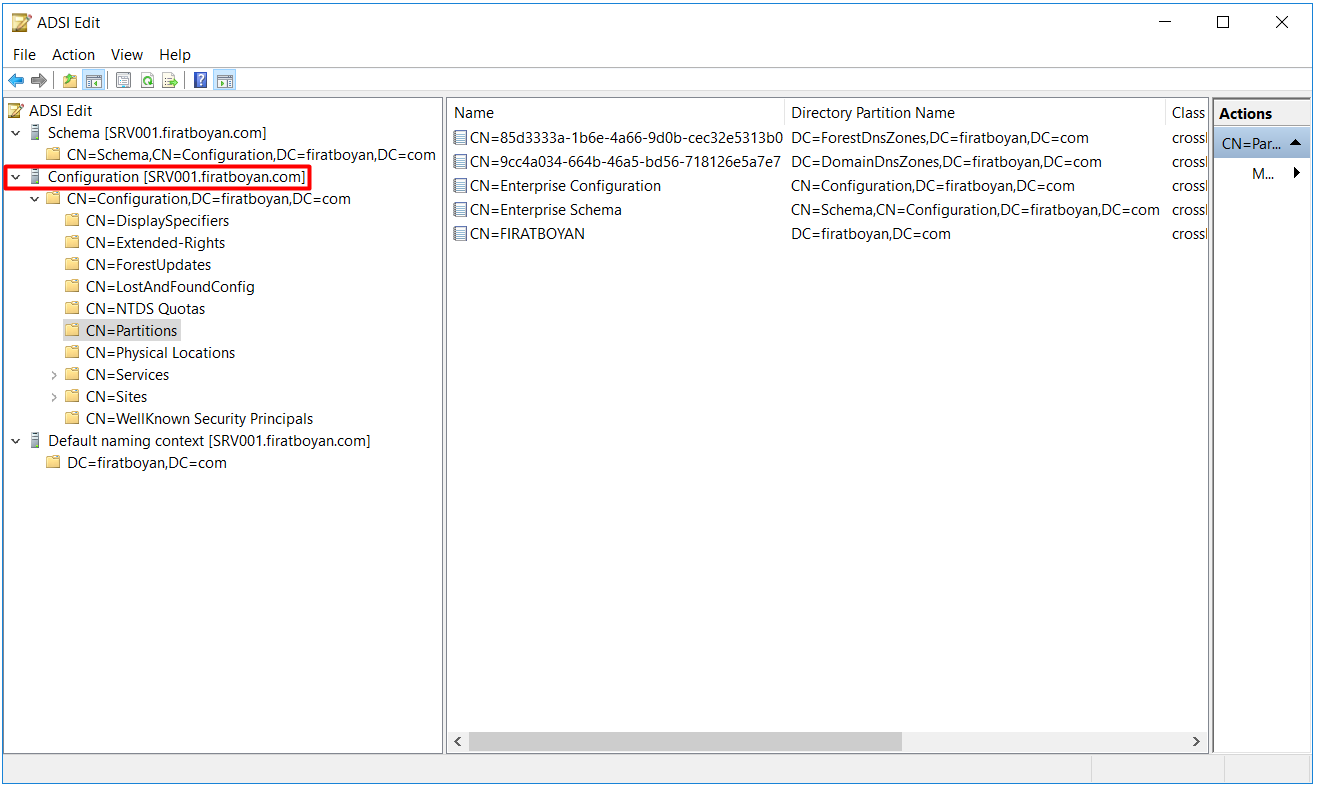The height and width of the screenshot is (787, 1317).
Task: Click the CN=WellKnown Security Principals folder icon
Action: point(72,419)
